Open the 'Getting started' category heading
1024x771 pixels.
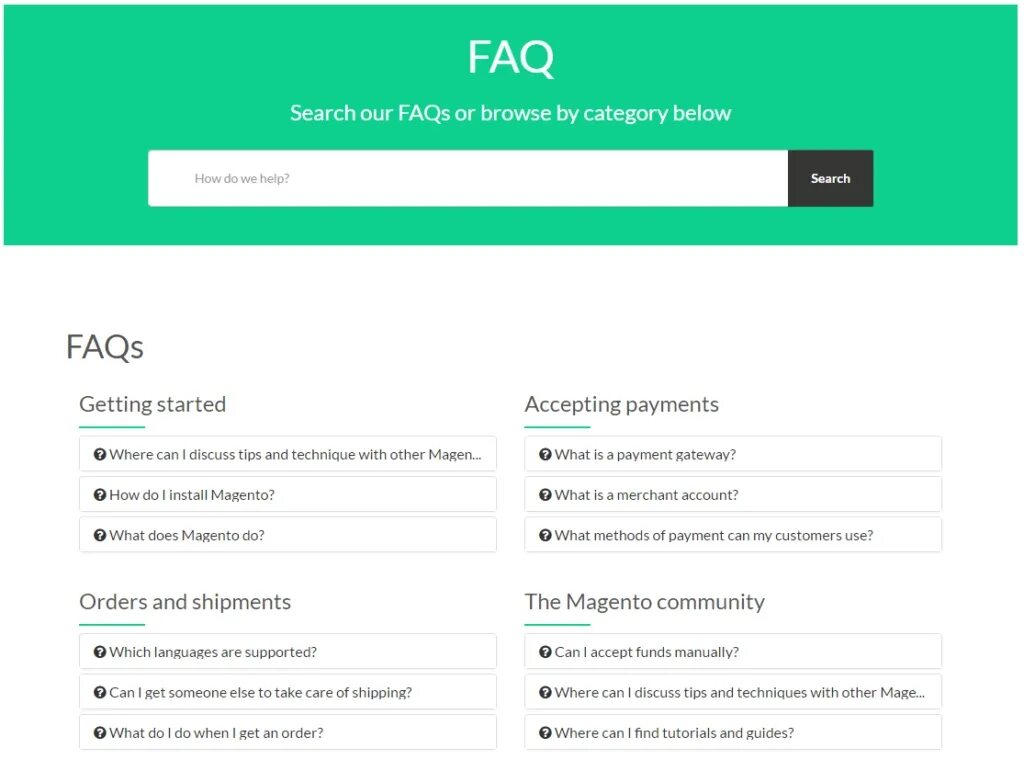[152, 404]
